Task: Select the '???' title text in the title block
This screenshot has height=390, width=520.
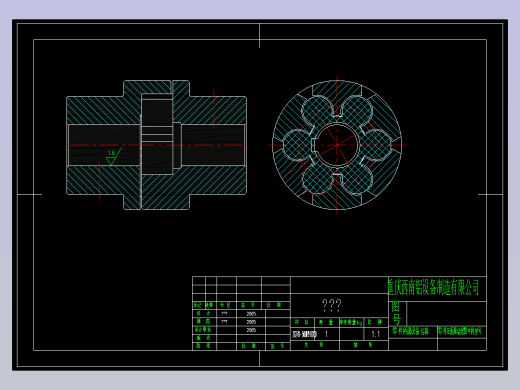Action: click(x=331, y=305)
